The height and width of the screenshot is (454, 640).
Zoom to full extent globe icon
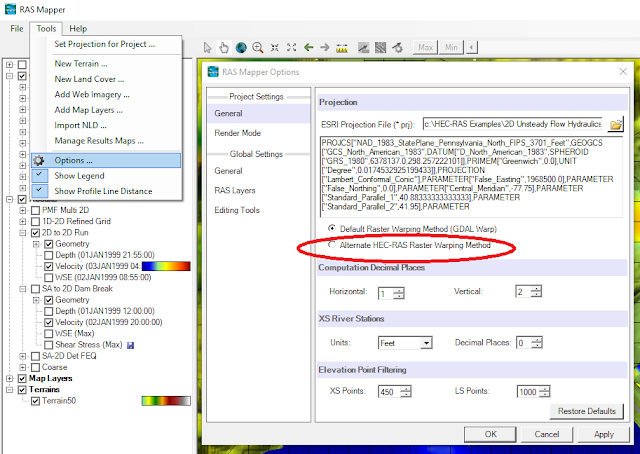coord(241,48)
